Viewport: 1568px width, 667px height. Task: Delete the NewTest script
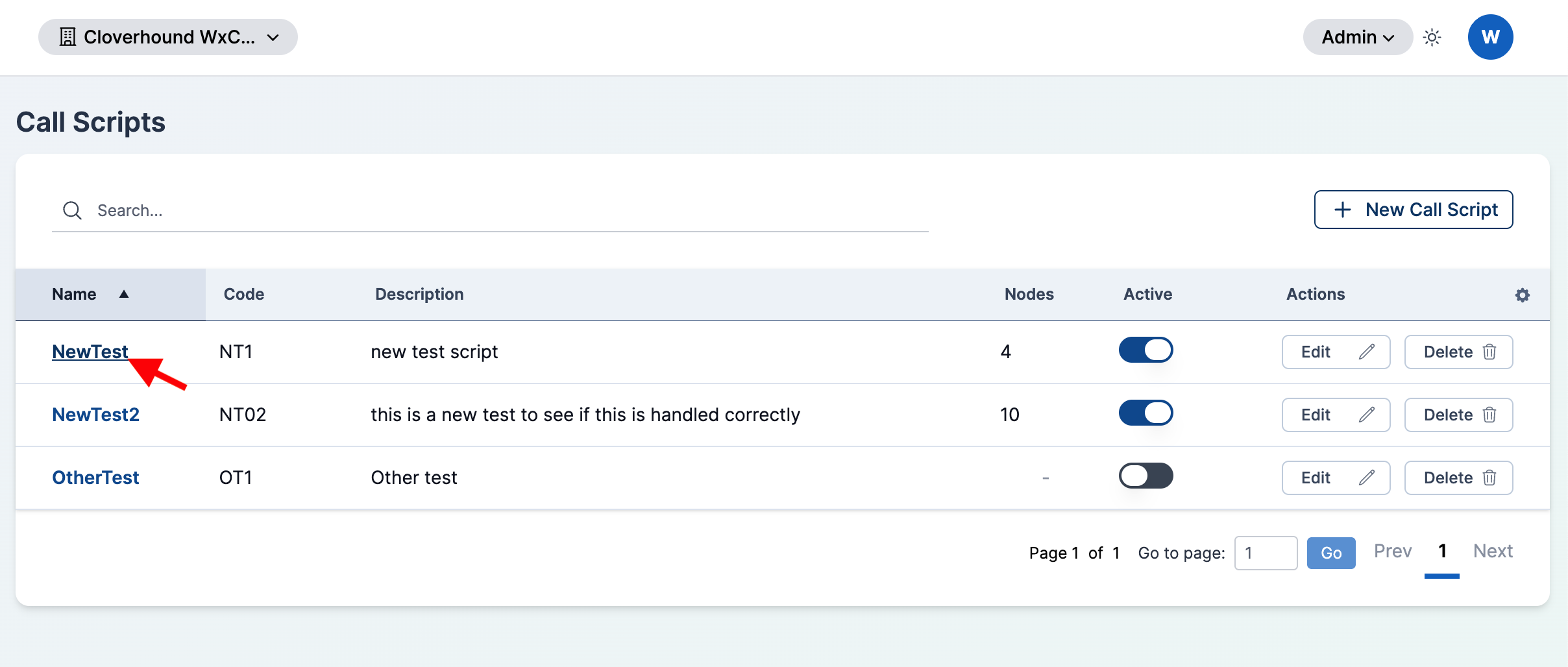click(1458, 352)
